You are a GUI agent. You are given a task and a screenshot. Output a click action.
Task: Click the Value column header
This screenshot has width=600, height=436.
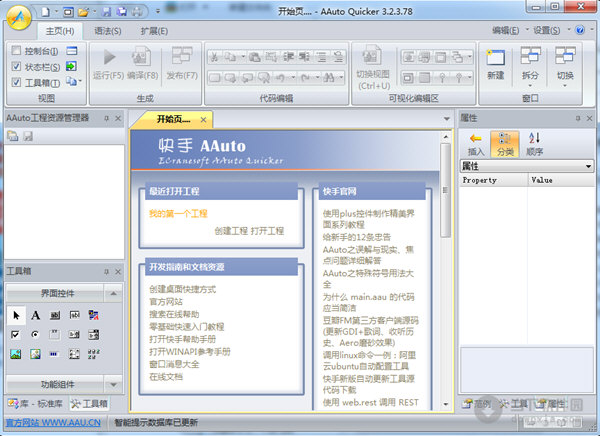[x=561, y=180]
